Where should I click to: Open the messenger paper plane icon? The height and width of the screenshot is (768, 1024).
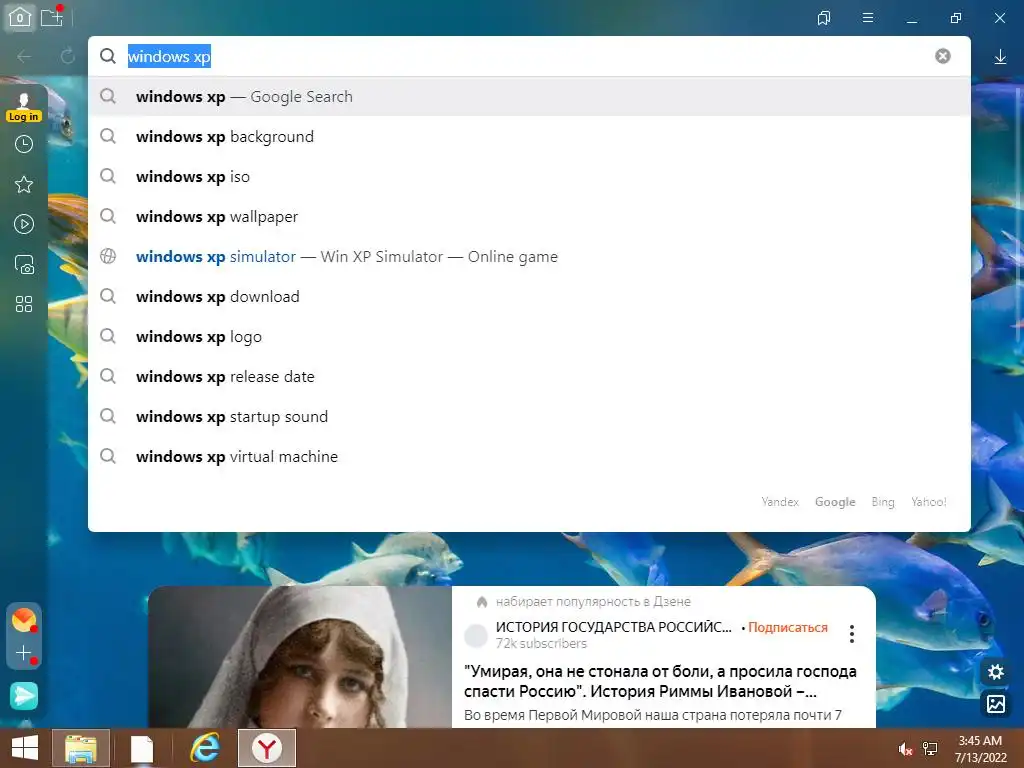coord(24,696)
